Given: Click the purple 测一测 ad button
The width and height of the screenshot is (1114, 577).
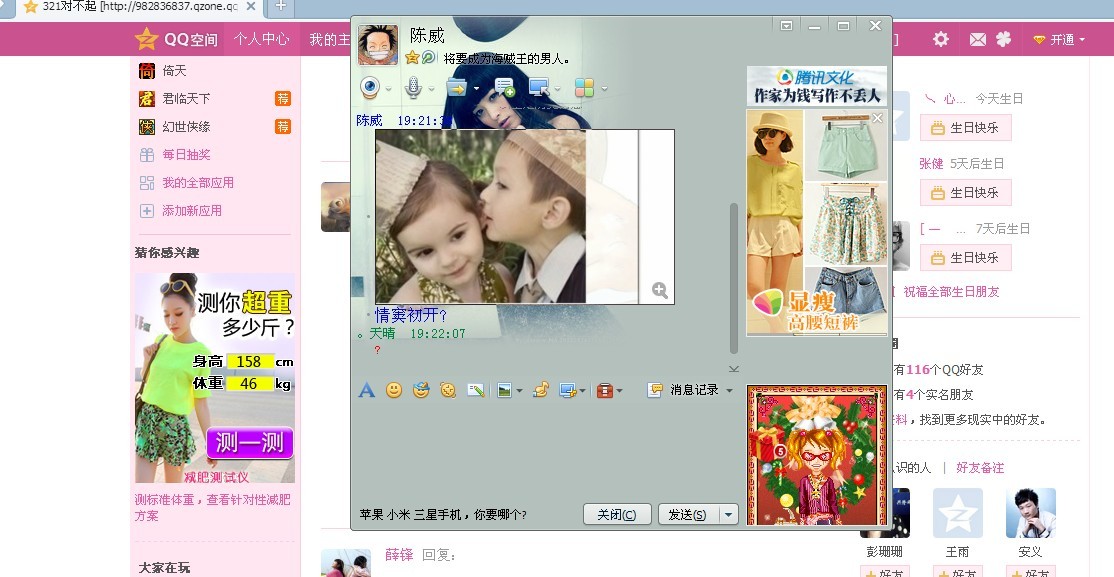Looking at the screenshot, I should point(249,443).
